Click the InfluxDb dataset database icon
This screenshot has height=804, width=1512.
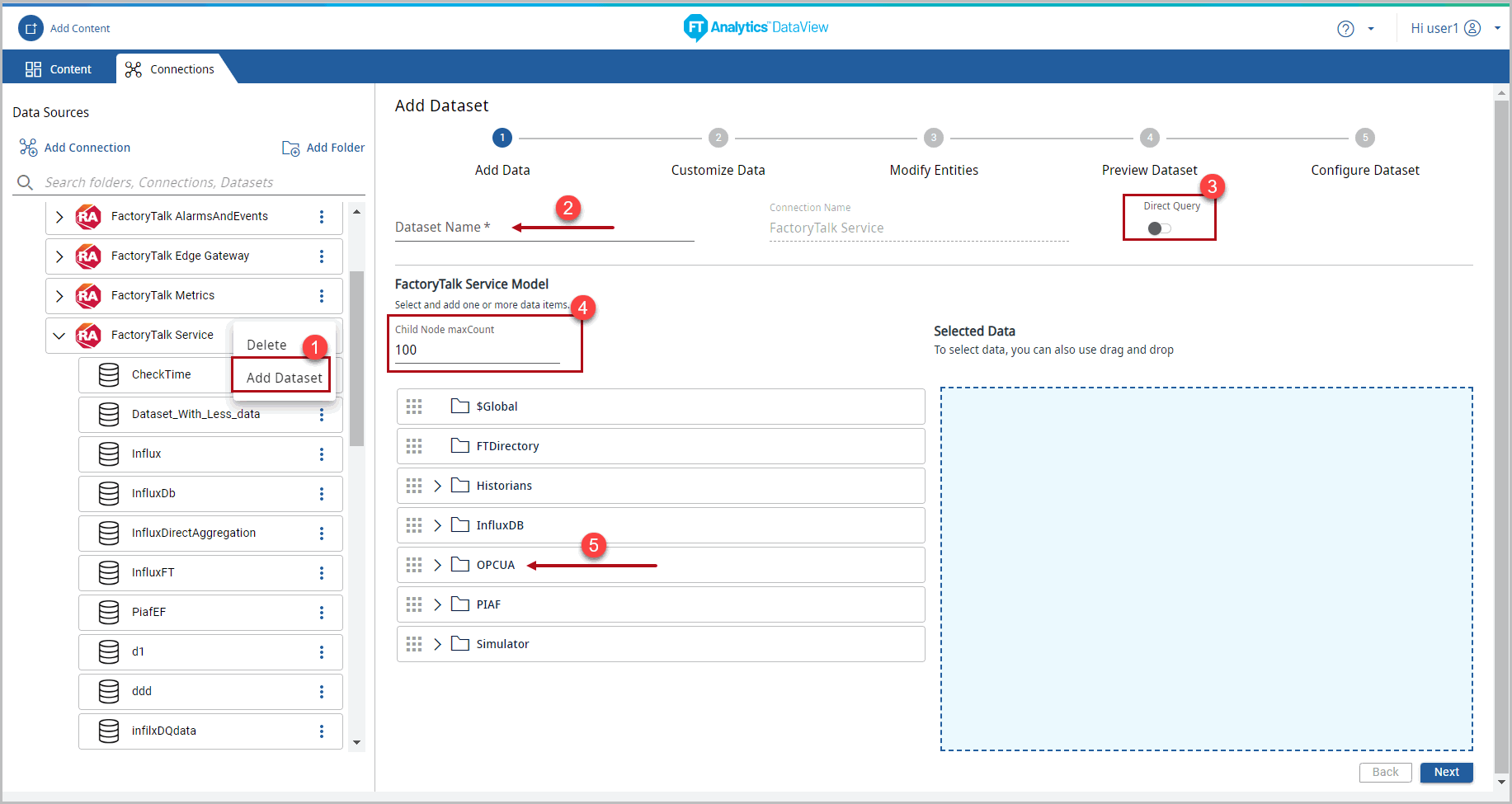(x=109, y=493)
